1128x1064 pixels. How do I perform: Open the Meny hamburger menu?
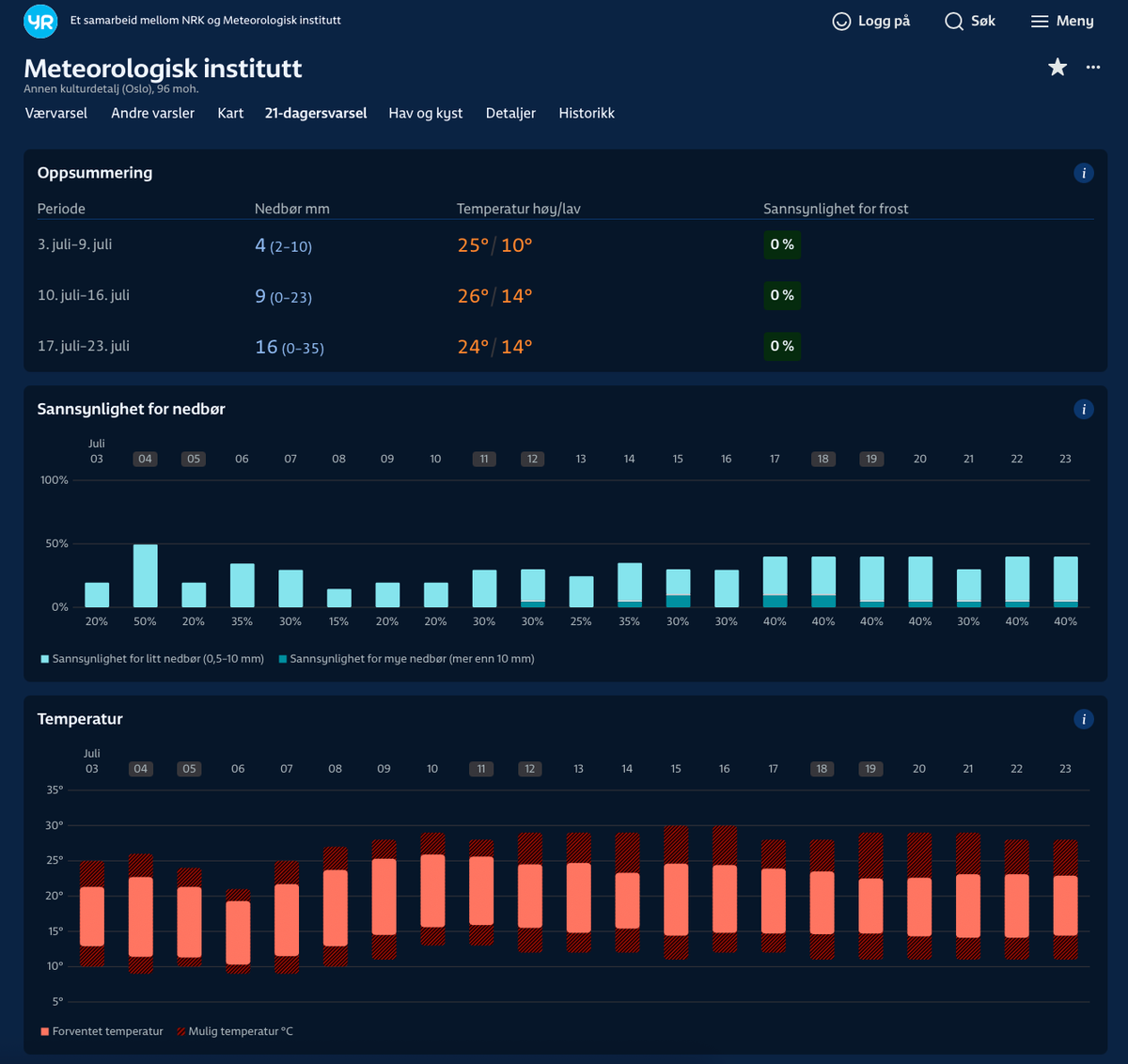point(1040,21)
